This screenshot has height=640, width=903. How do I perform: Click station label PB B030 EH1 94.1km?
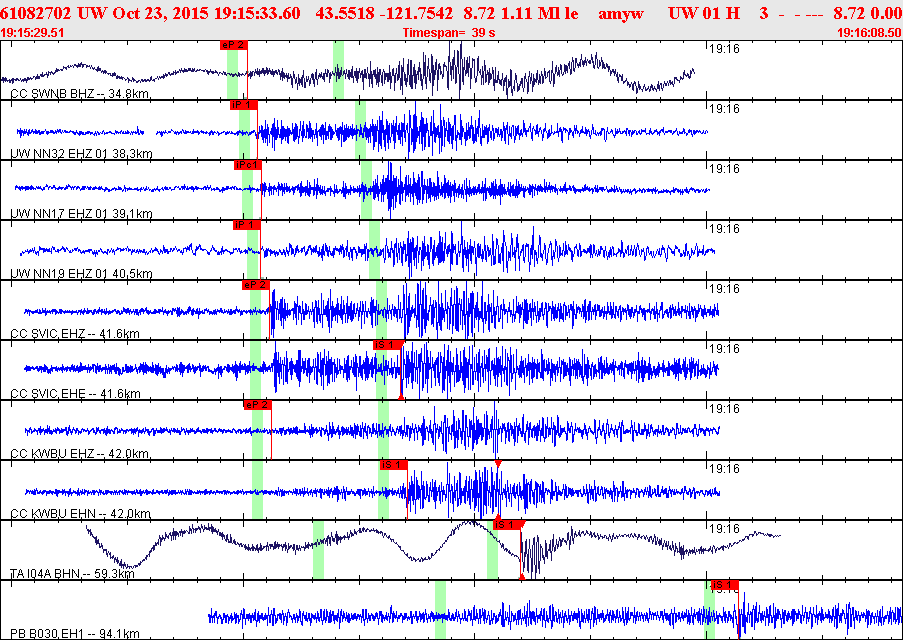(x=75, y=634)
